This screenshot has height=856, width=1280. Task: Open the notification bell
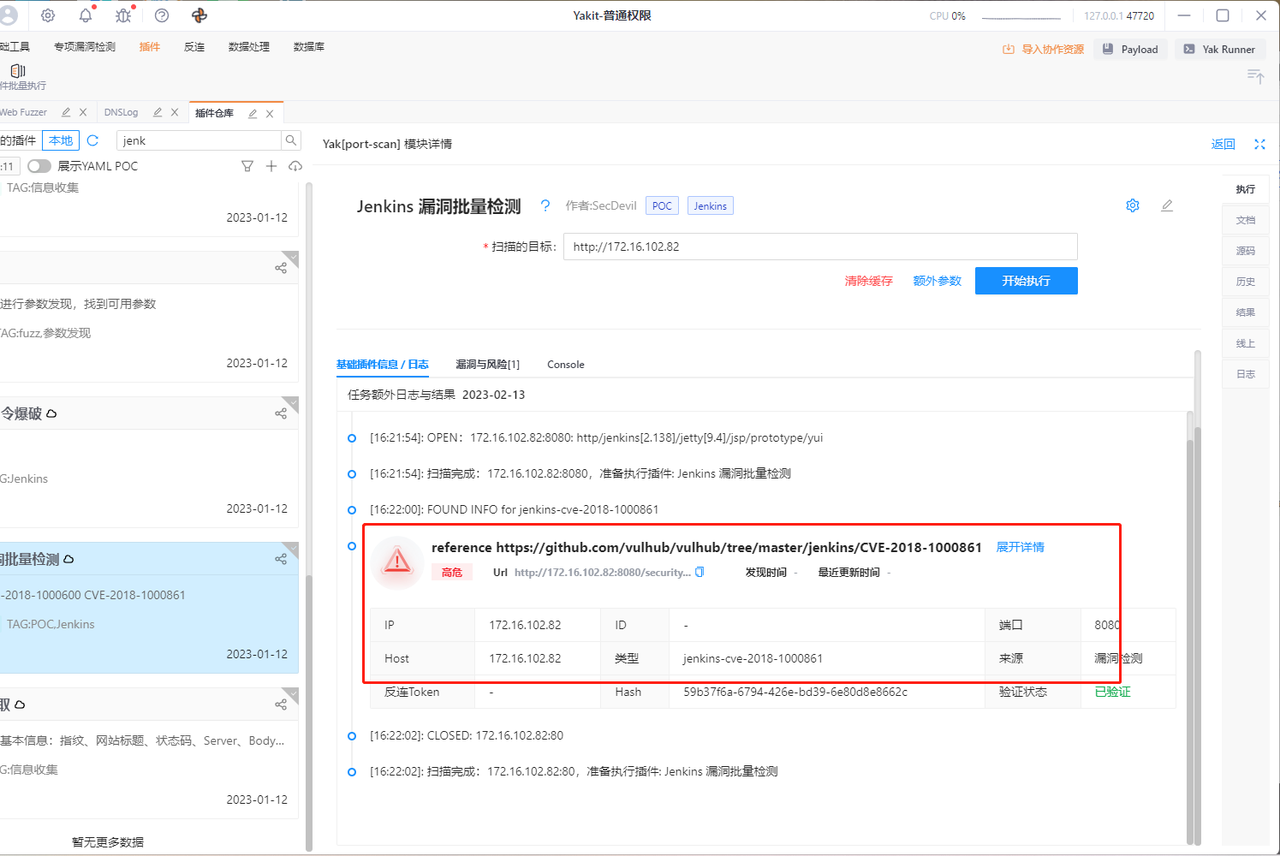(x=86, y=15)
